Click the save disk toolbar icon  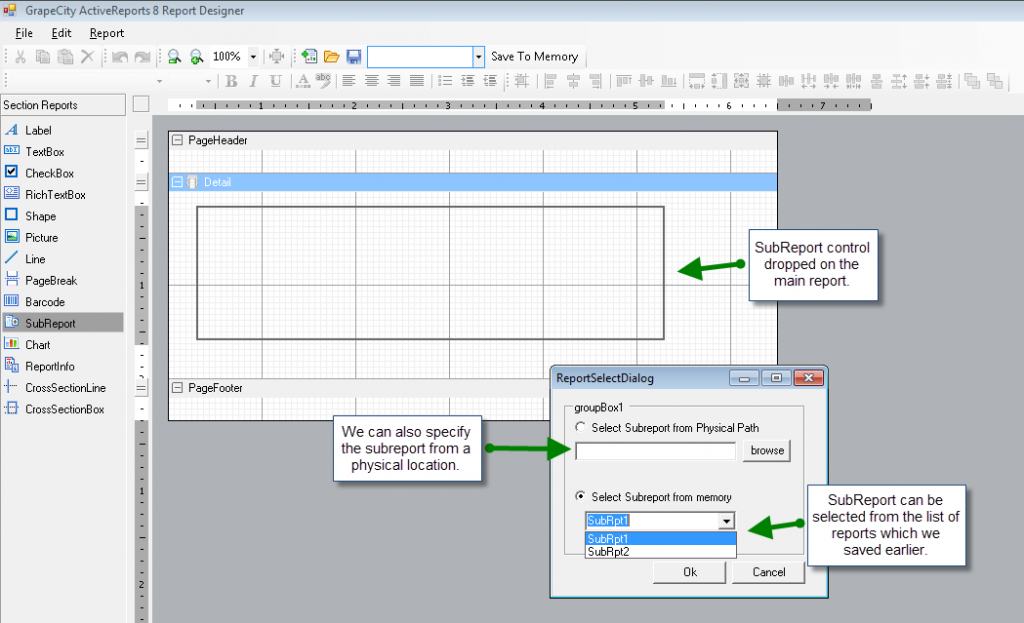coord(353,57)
